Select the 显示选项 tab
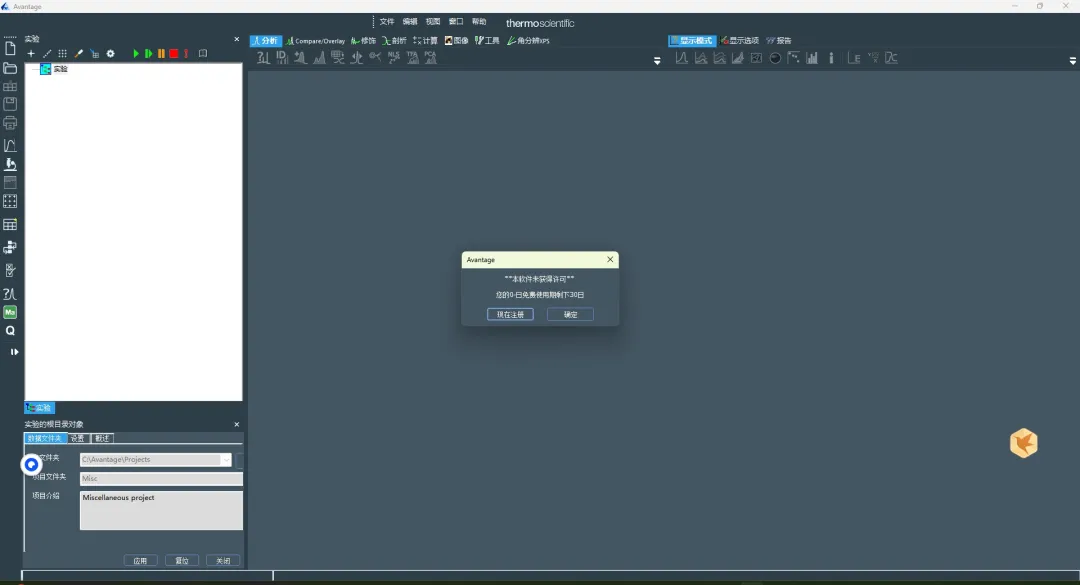 point(740,41)
